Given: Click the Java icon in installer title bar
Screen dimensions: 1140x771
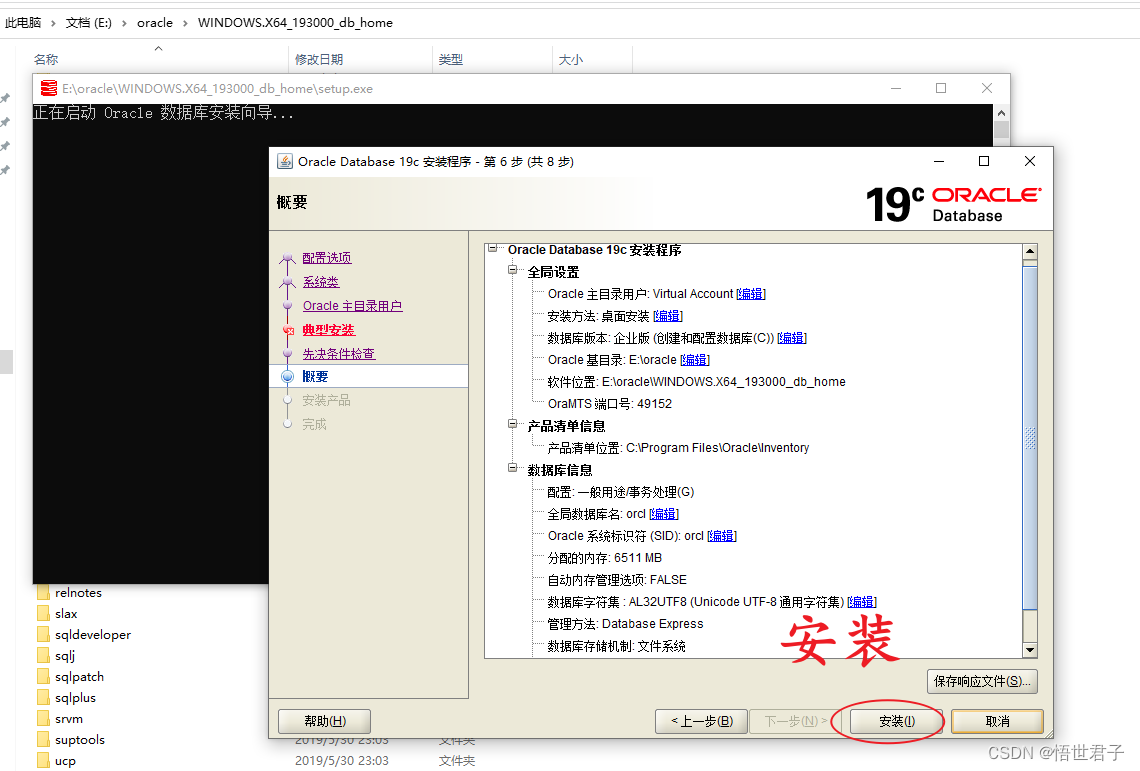Looking at the screenshot, I should [285, 161].
